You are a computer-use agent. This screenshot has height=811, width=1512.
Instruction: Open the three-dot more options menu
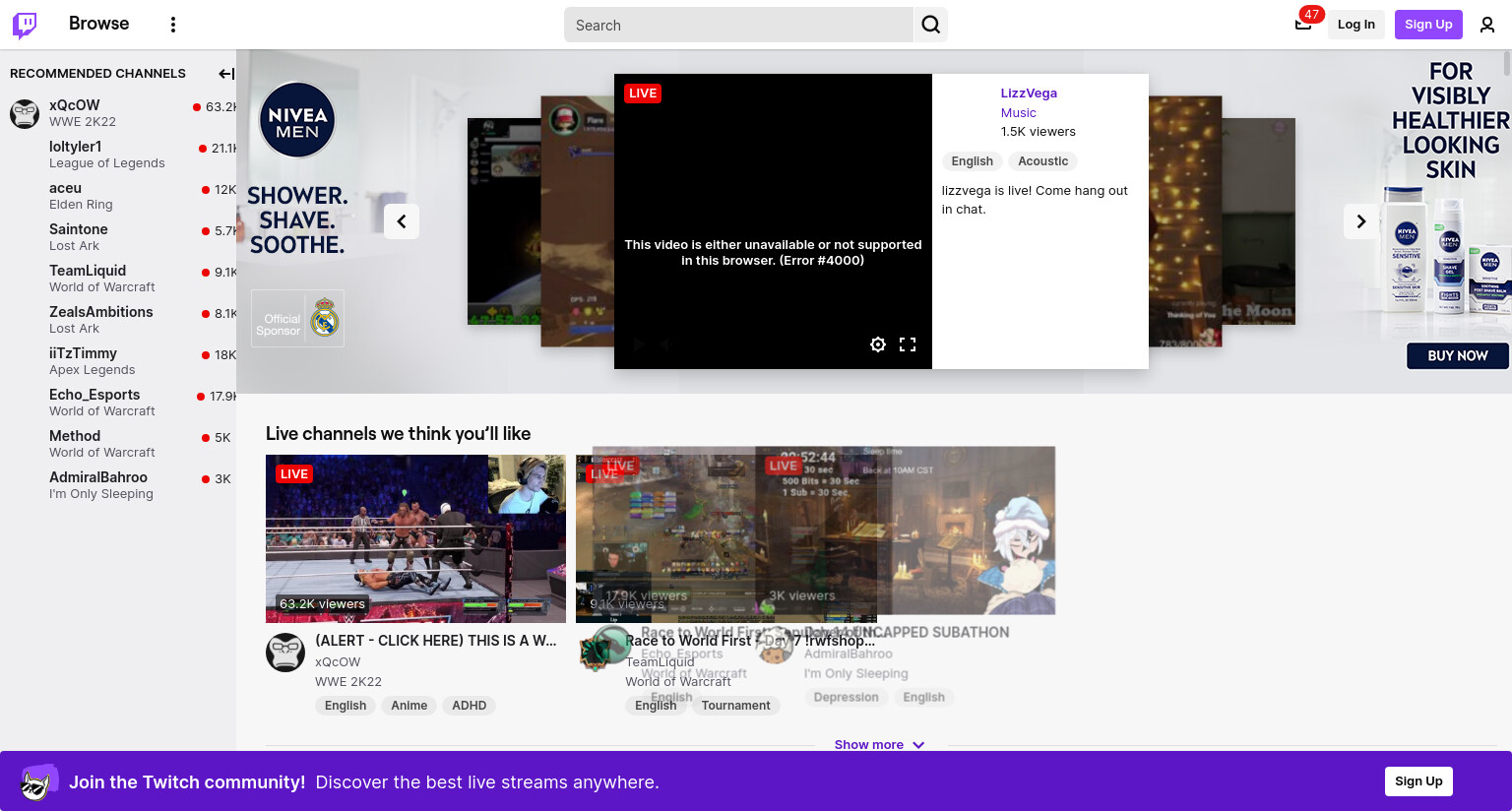(x=173, y=25)
